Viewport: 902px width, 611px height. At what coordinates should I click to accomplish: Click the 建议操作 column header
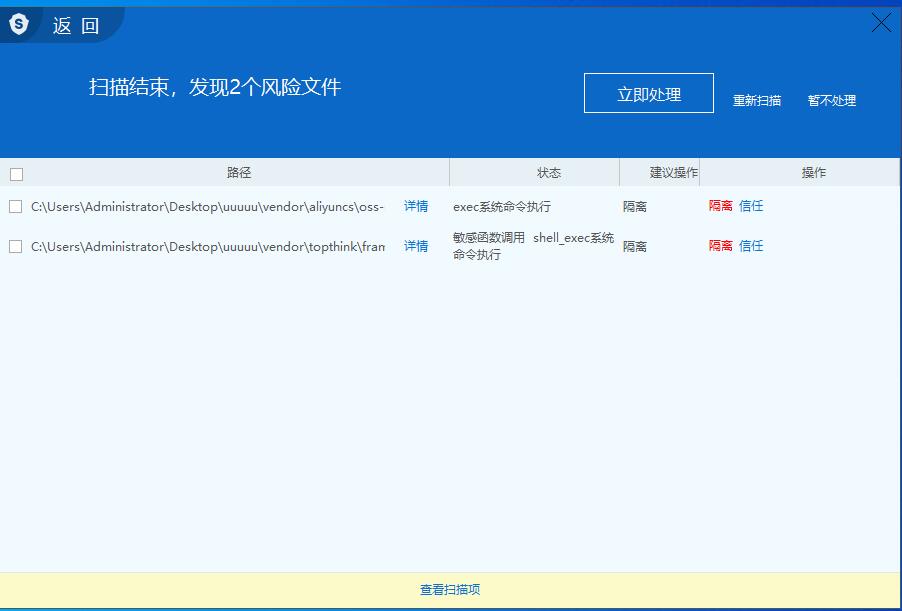(674, 173)
